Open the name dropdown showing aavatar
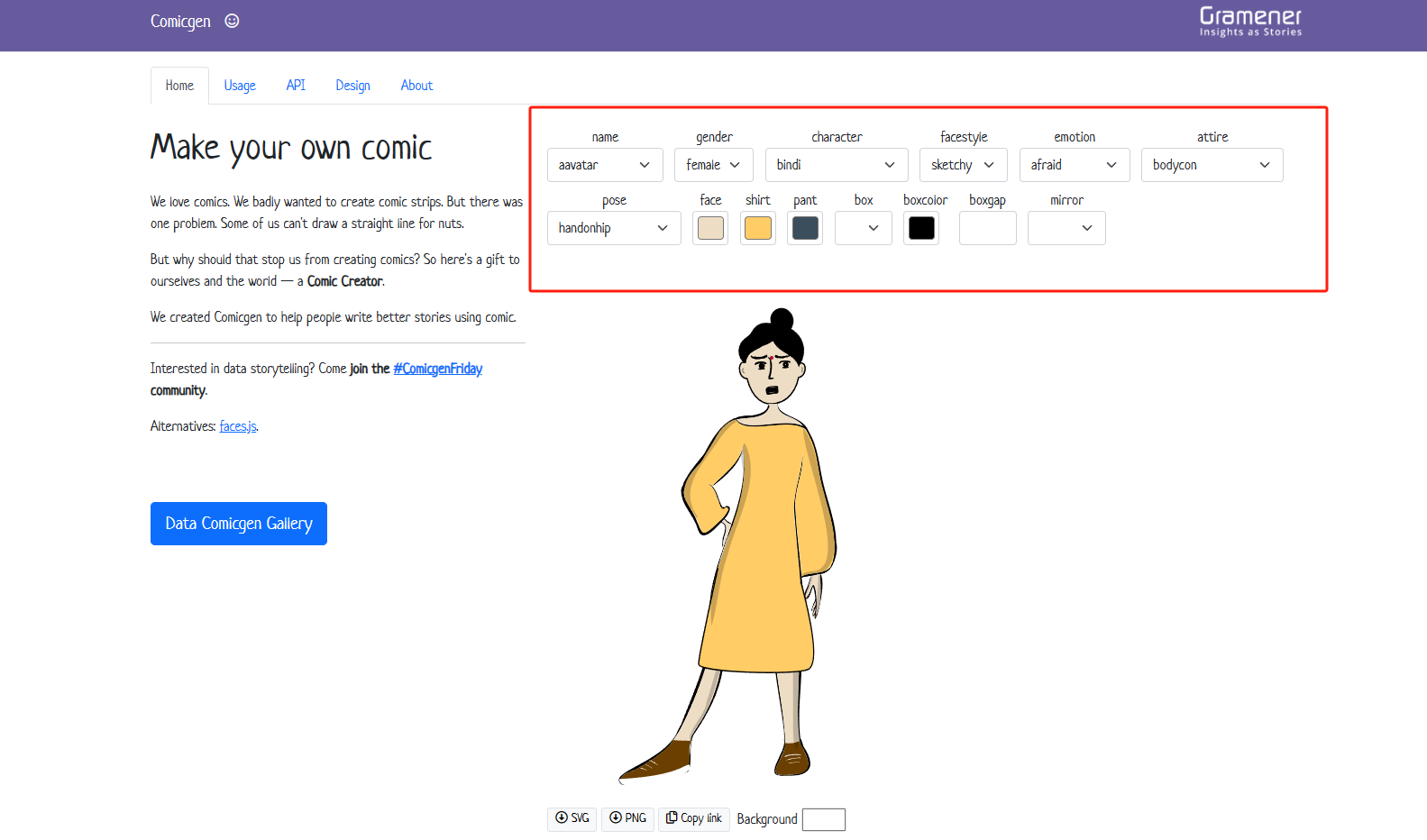This screenshot has width=1427, height=840. click(x=605, y=165)
